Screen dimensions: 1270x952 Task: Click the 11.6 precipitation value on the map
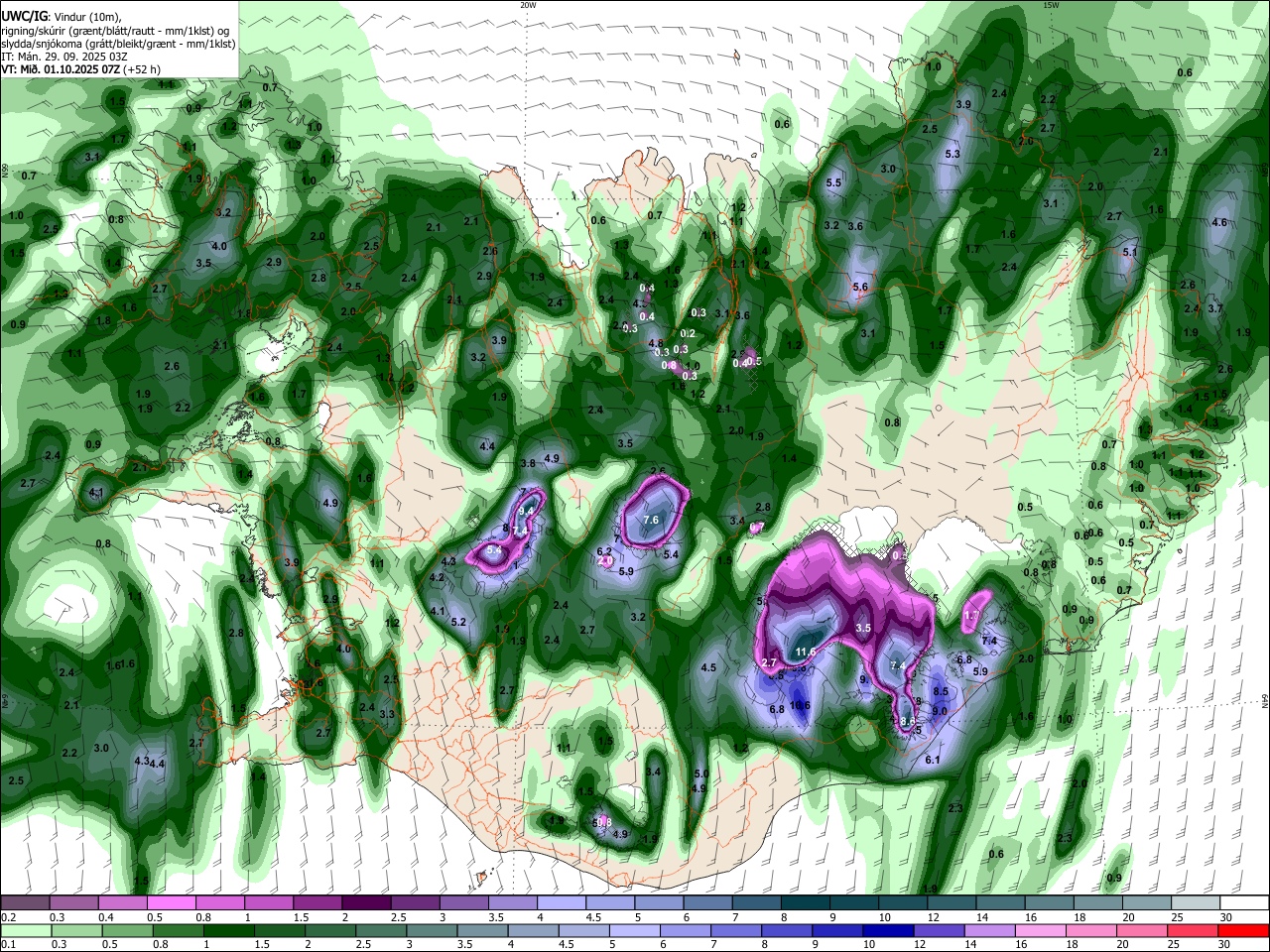(806, 652)
